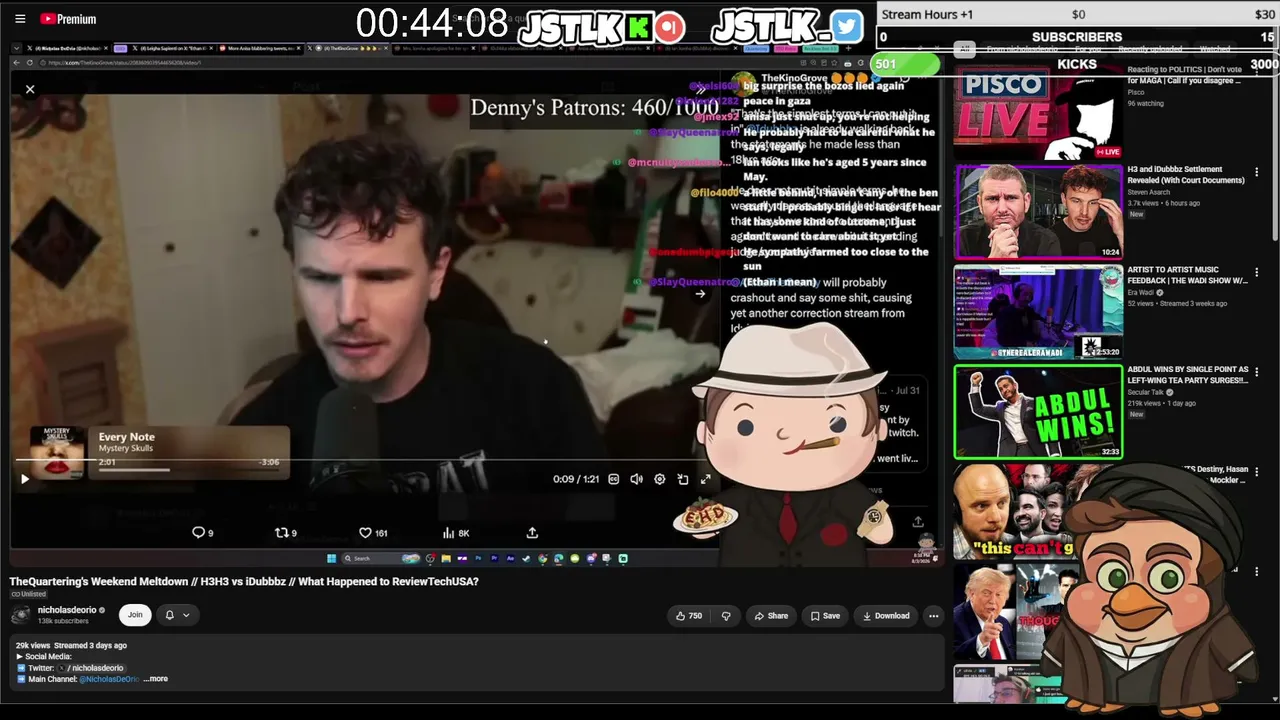Viewport: 1280px width, 720px height.
Task: Join the nicholasdeorio channel membership
Action: click(135, 615)
